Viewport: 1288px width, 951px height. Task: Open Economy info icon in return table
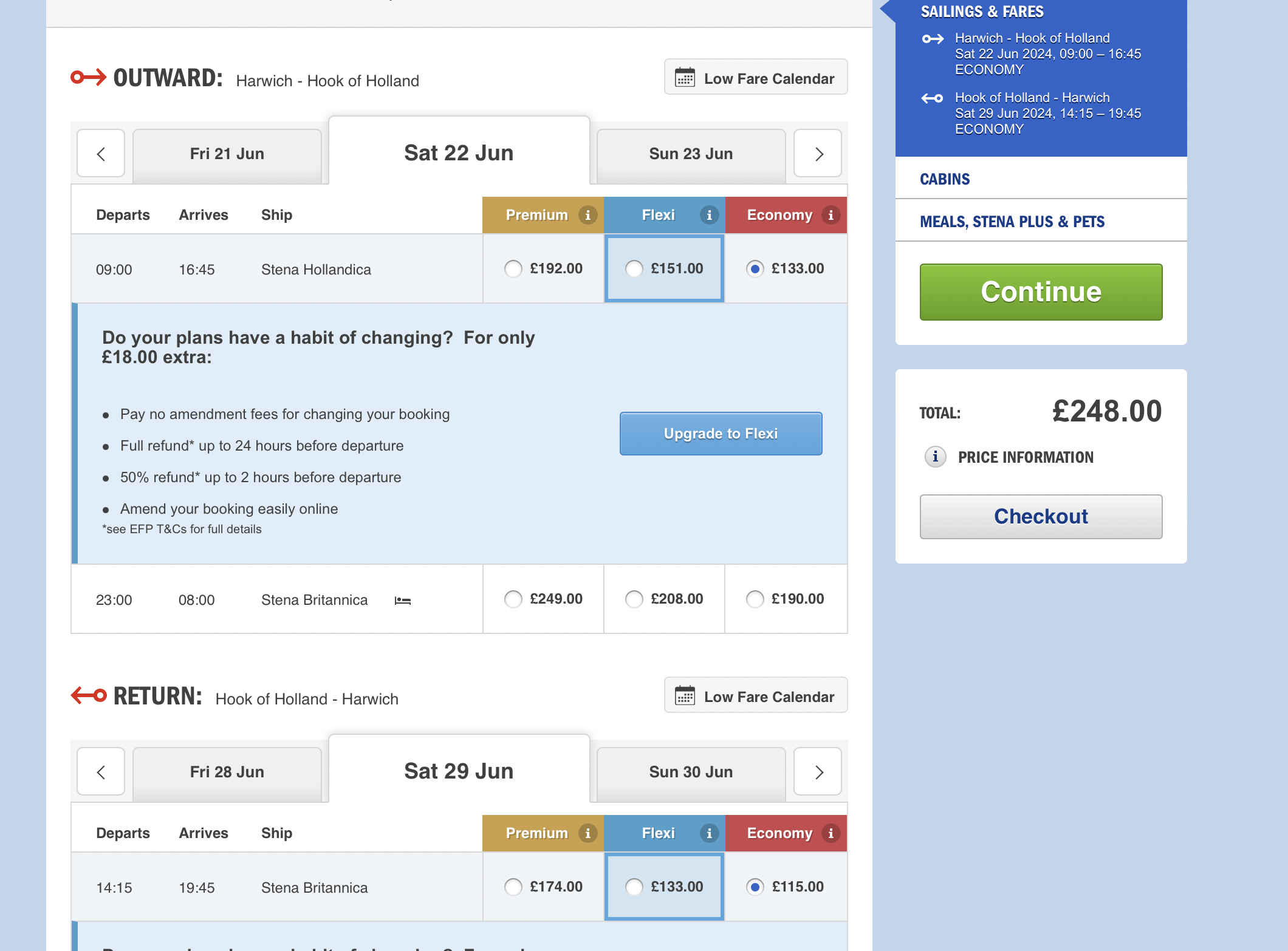[831, 833]
